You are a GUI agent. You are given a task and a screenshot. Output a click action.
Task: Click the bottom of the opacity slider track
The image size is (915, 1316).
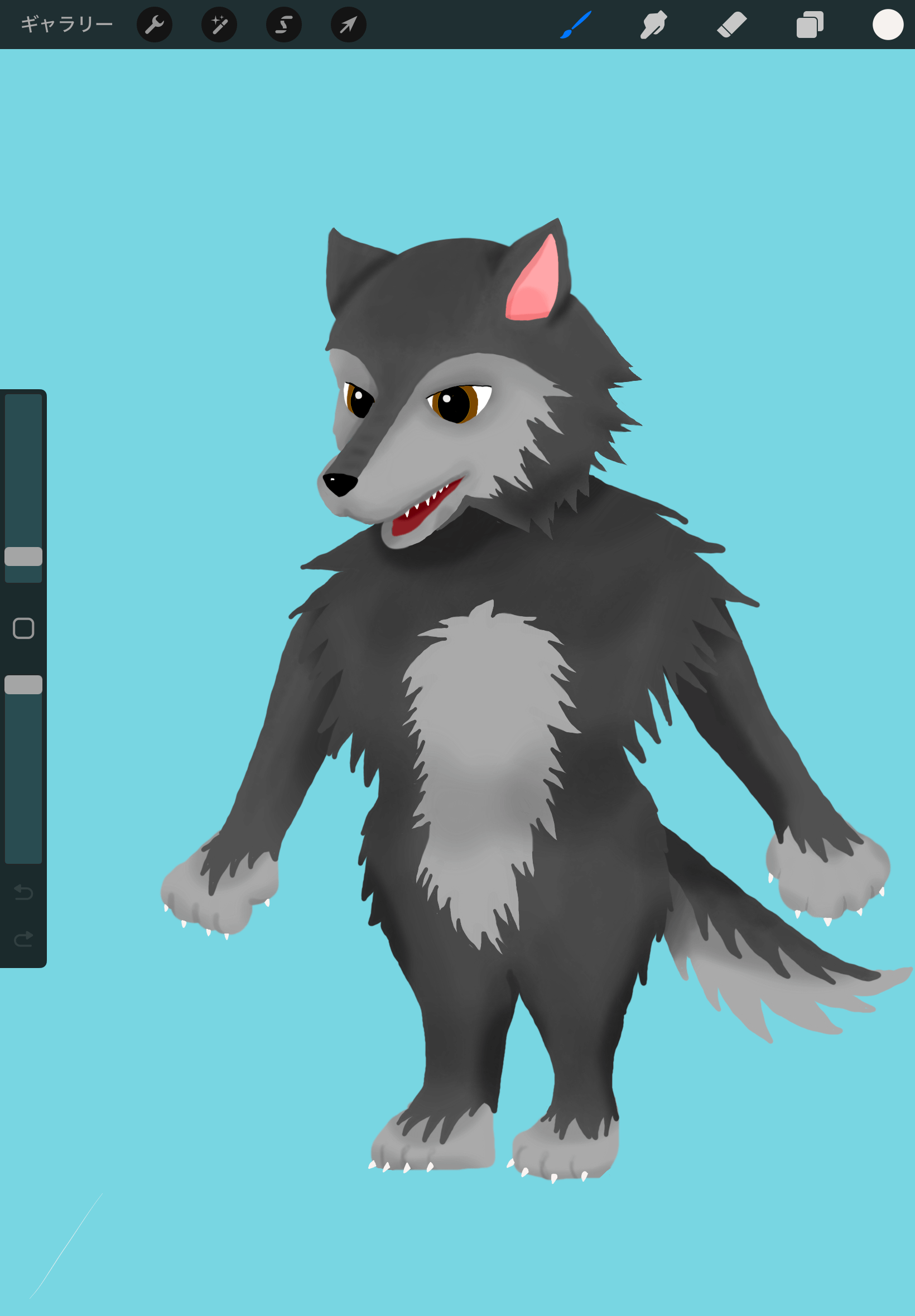click(23, 857)
